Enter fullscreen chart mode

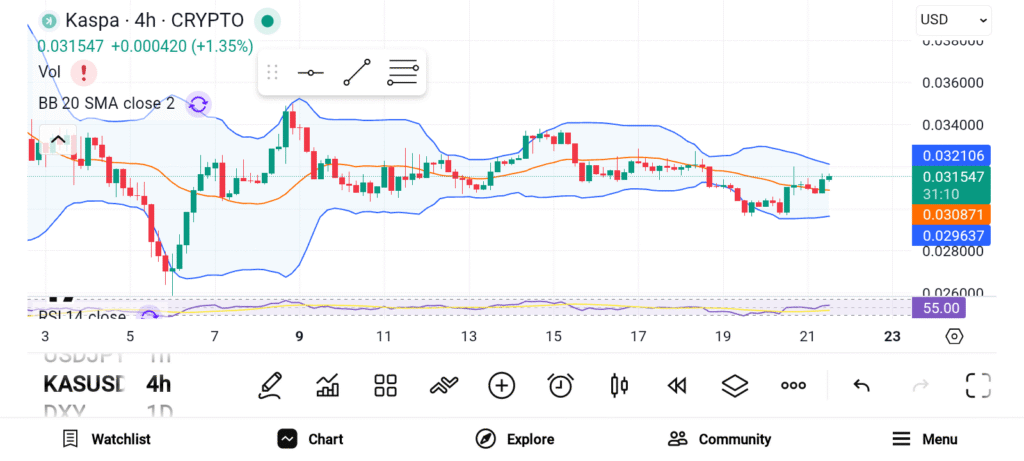tap(978, 385)
